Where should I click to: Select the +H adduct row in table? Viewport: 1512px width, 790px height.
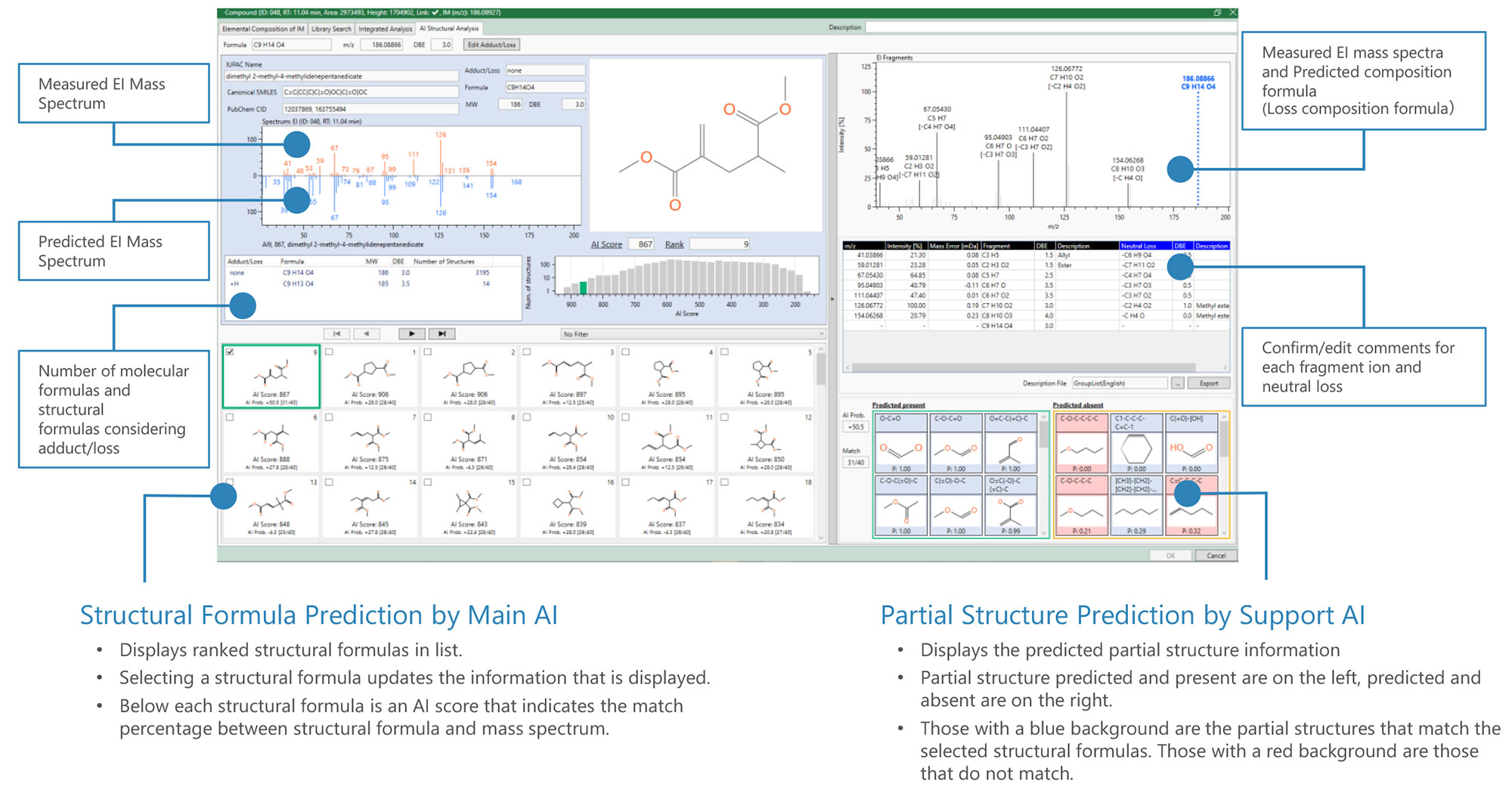coord(363,284)
